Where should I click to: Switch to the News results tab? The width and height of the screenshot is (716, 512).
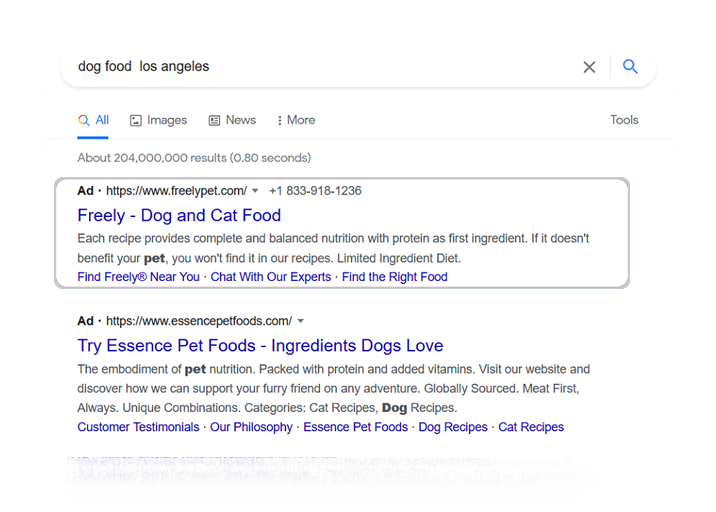232,120
